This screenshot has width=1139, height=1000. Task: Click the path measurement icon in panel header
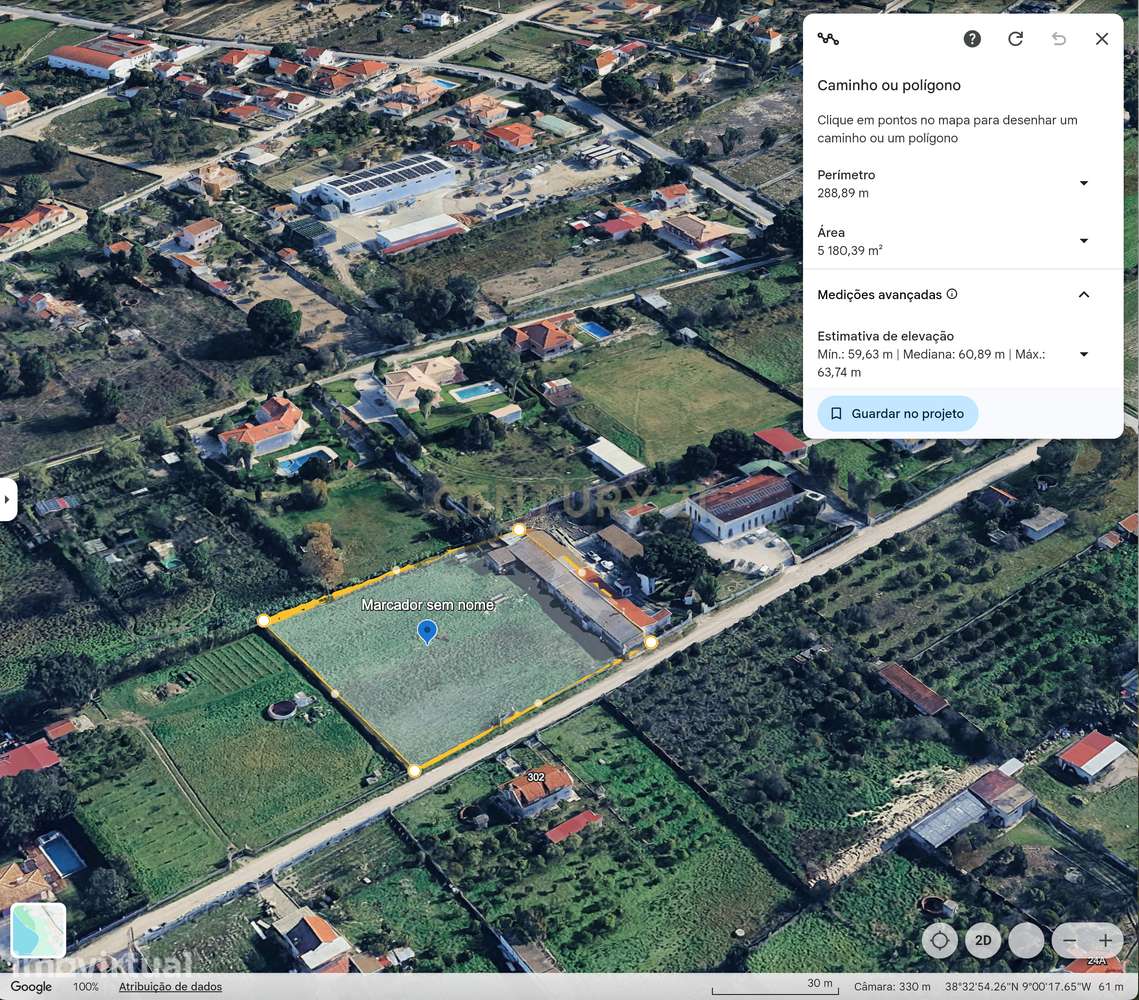tap(827, 38)
